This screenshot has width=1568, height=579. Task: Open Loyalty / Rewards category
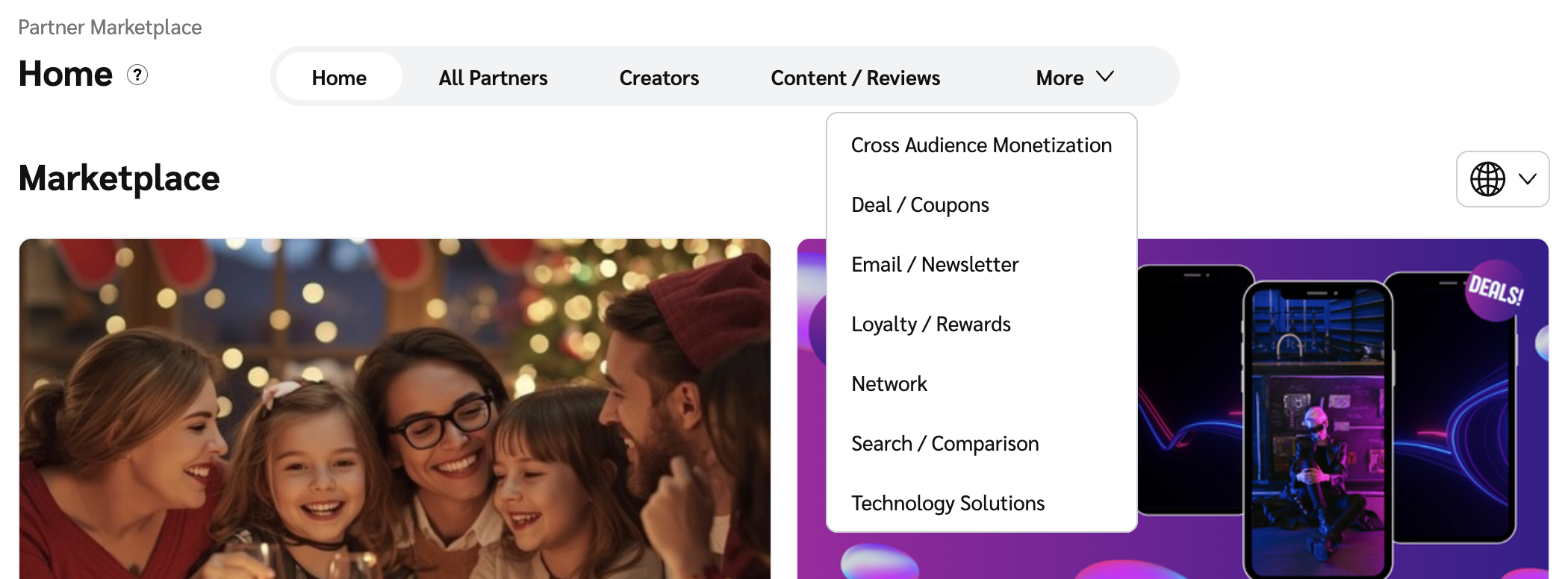point(931,324)
